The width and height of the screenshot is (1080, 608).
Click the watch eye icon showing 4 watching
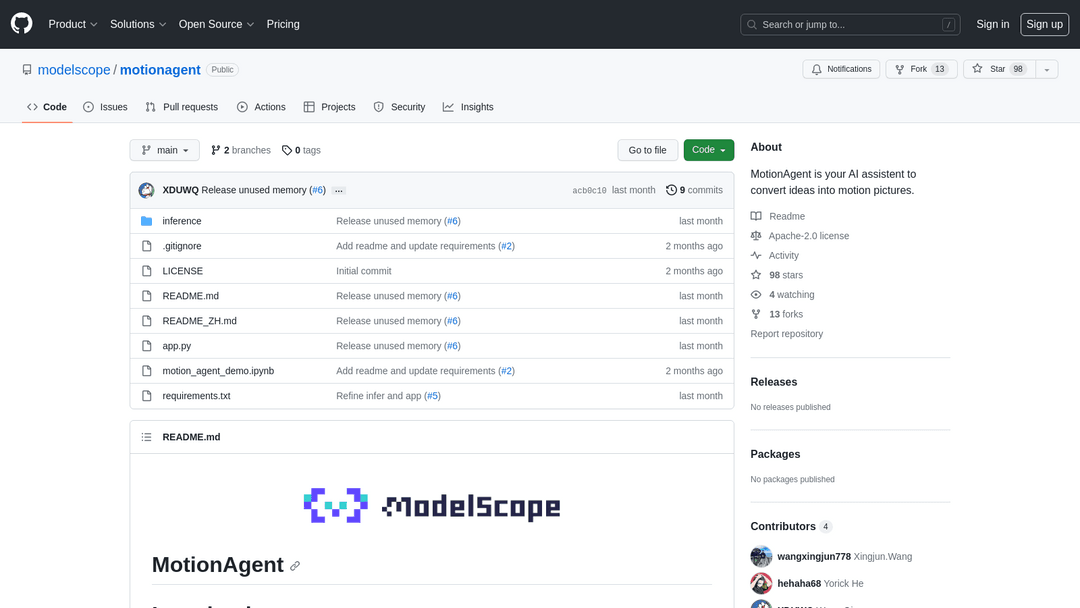pos(756,294)
